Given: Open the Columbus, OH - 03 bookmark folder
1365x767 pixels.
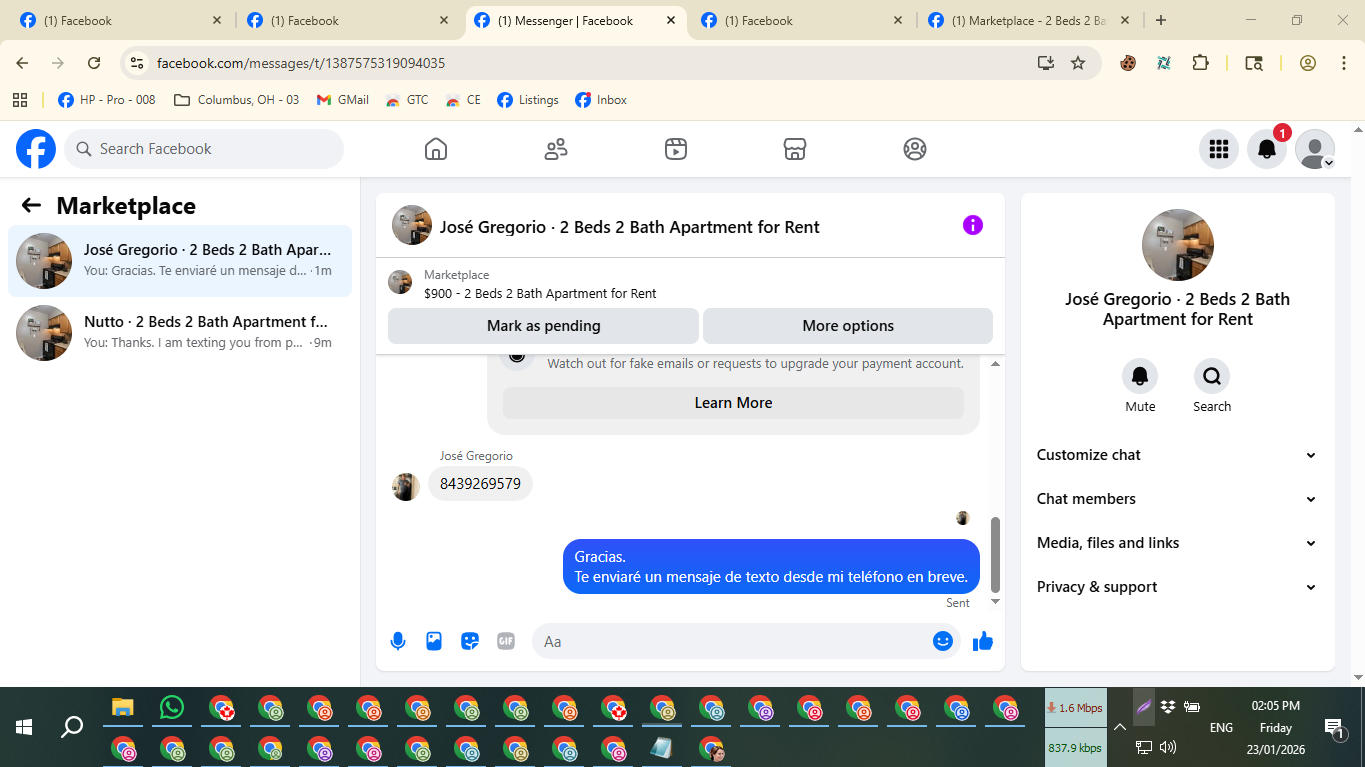Looking at the screenshot, I should pos(237,100).
